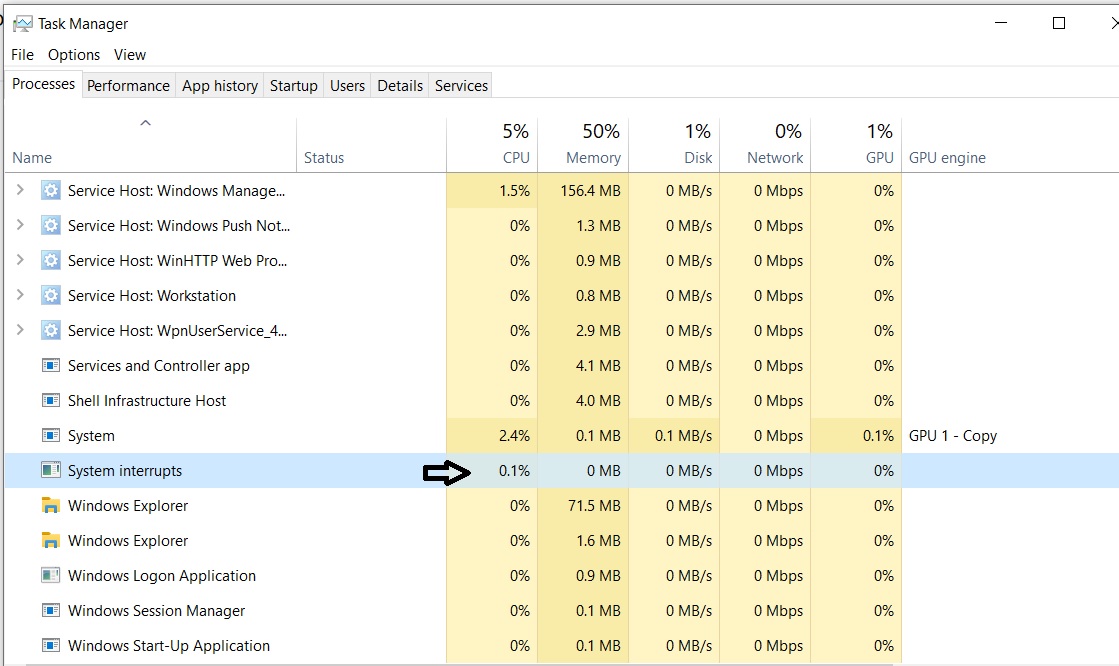This screenshot has width=1119, height=666.
Task: Click the first Windows Explorer folder icon
Action: point(51,506)
